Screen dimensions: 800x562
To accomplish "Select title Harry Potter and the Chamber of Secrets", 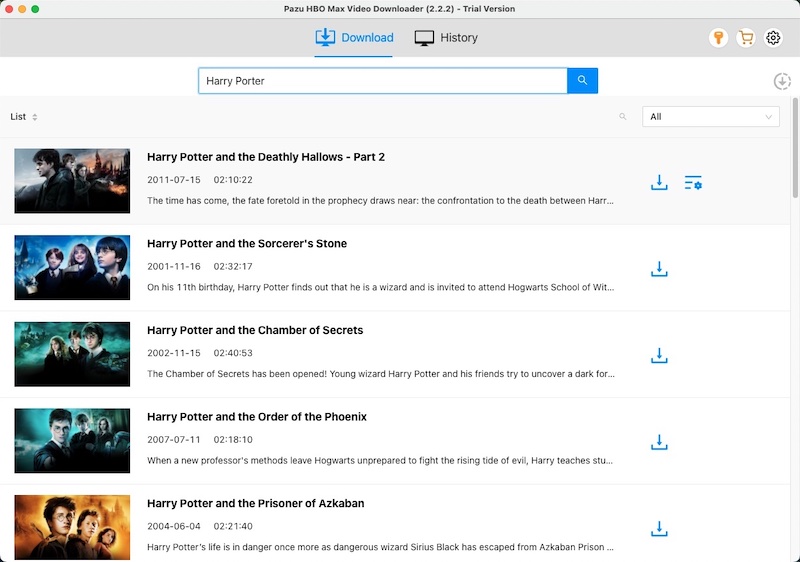I will point(255,330).
